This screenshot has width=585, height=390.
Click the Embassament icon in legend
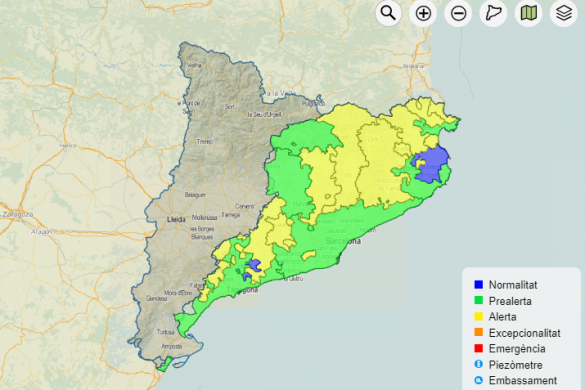[x=478, y=380]
